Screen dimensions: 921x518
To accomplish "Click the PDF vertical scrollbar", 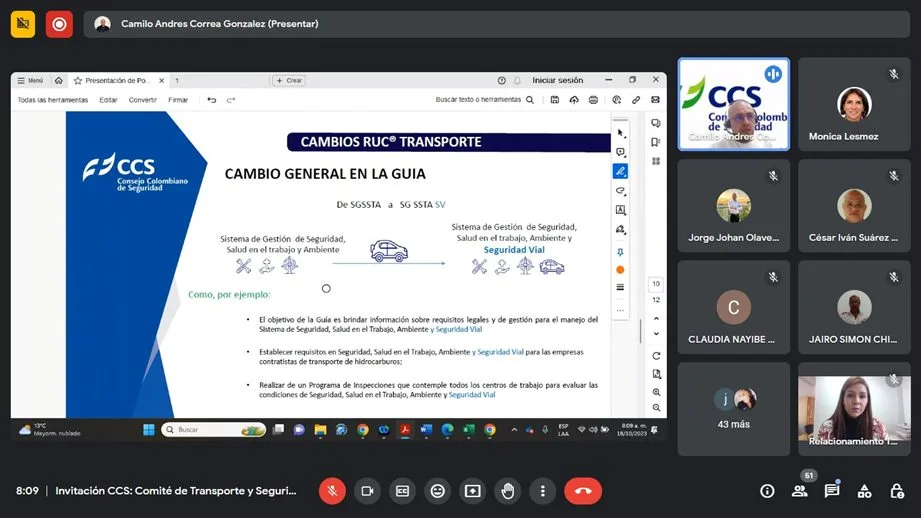I will point(641,330).
